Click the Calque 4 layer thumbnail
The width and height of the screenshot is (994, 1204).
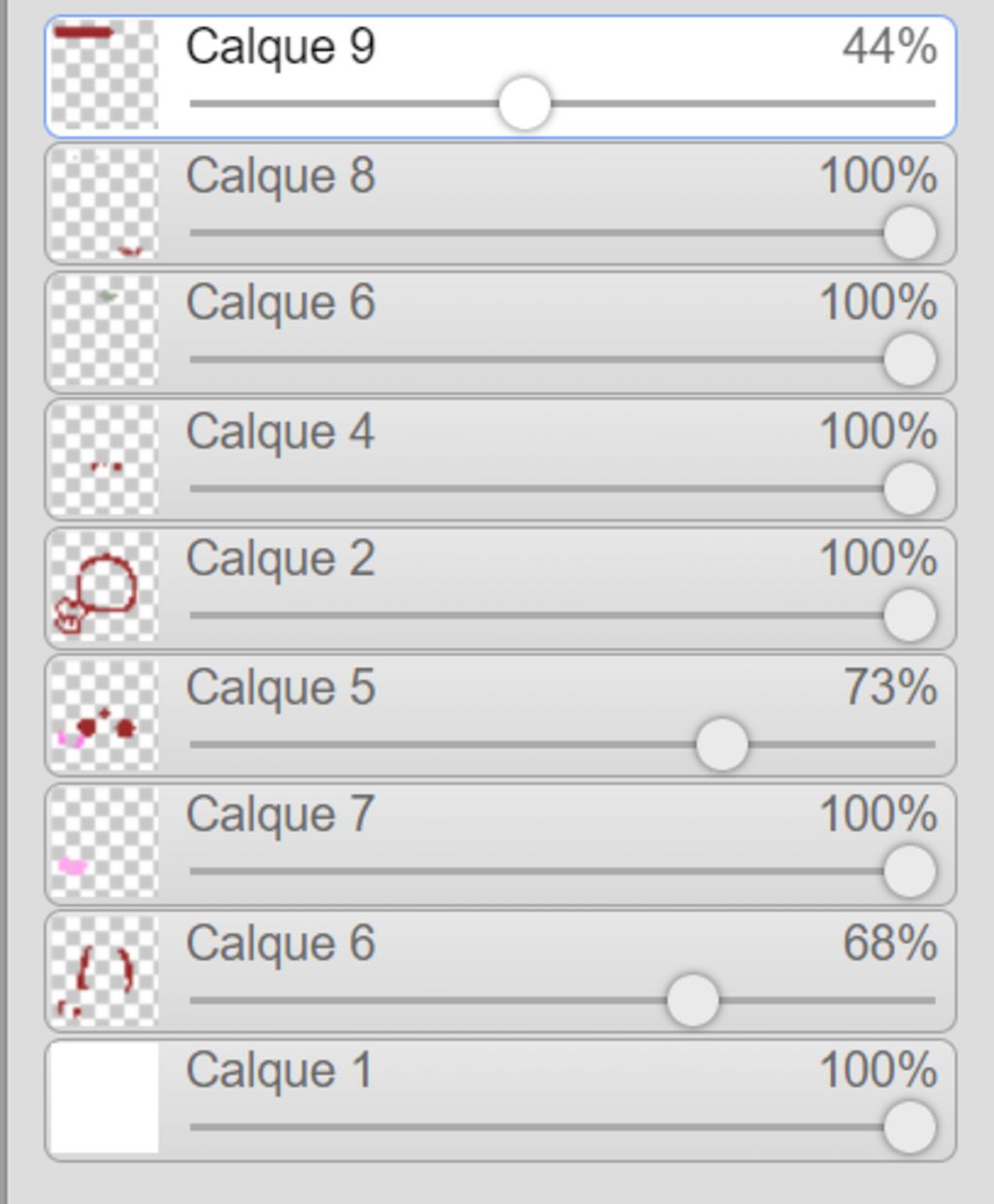pos(104,458)
